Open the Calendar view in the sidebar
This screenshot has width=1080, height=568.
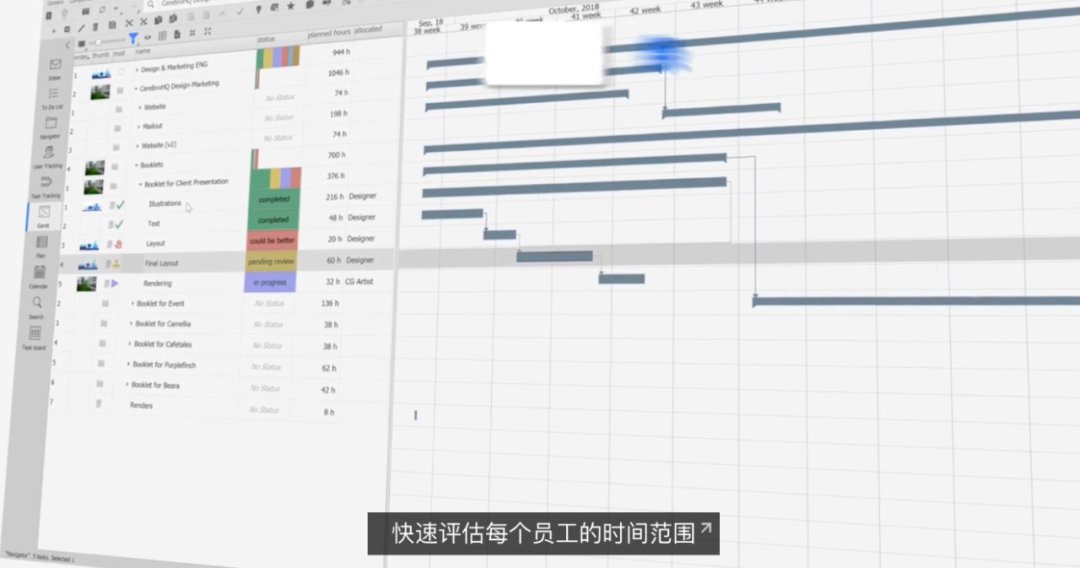coord(39,276)
